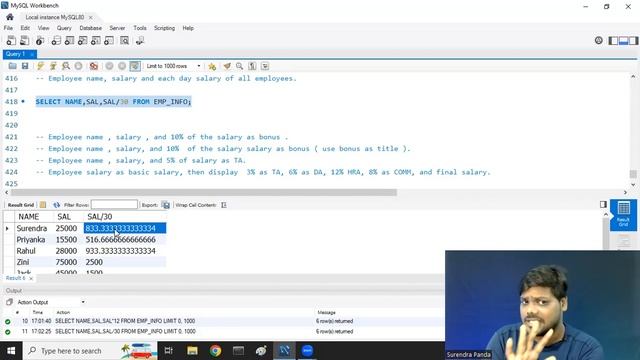
Task: Open Chrome from the taskbar
Action: (215, 351)
